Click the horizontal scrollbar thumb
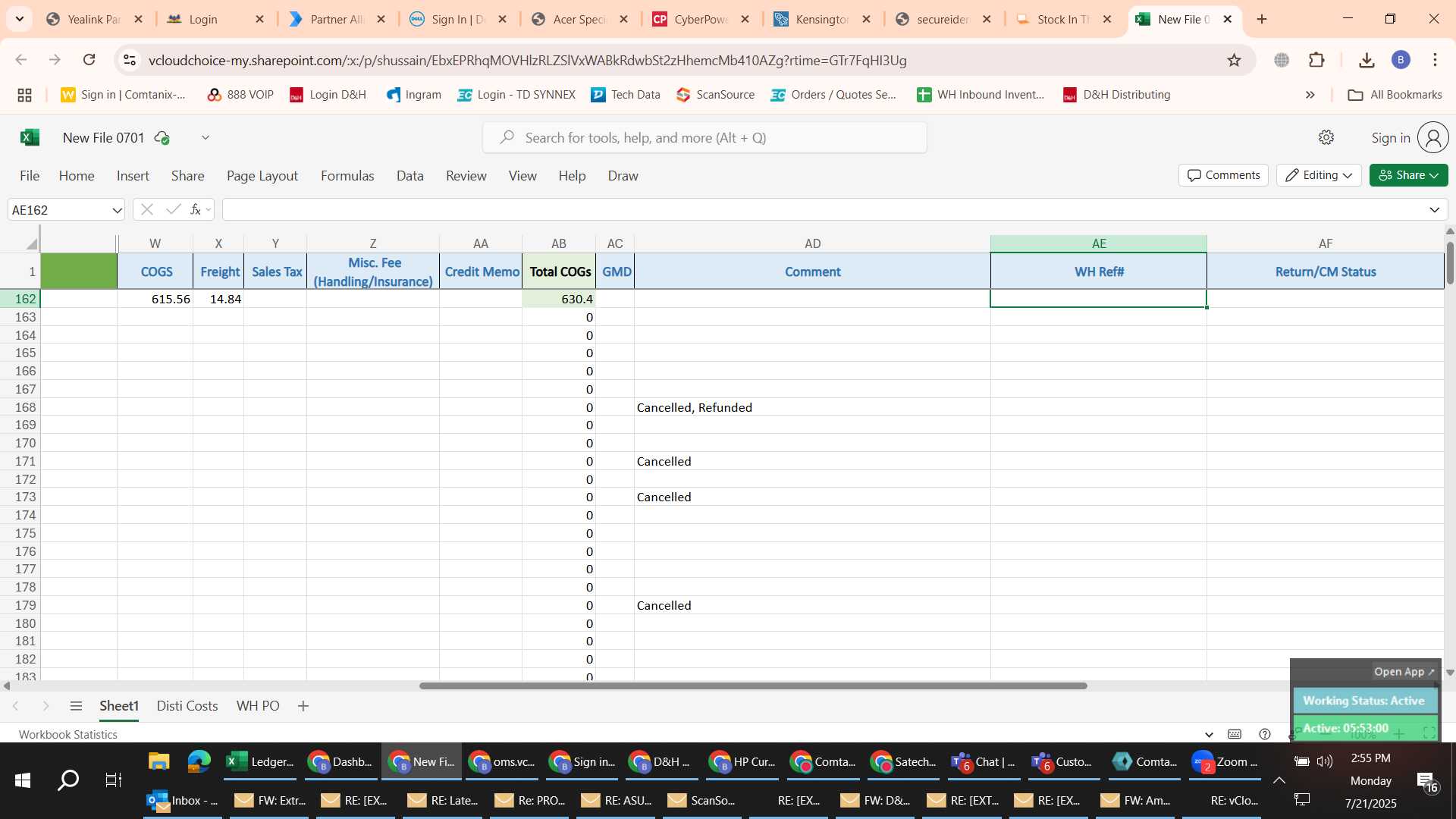The image size is (1456, 819). coord(753,686)
